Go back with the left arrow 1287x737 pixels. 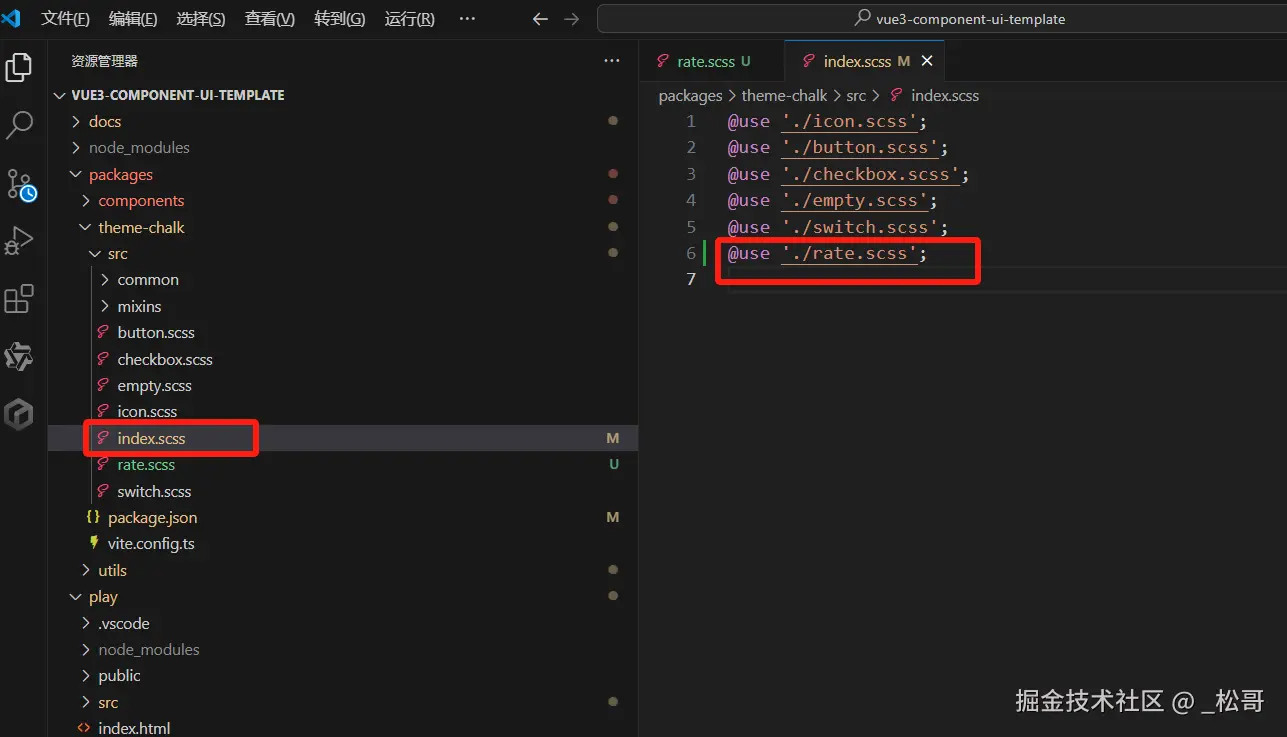pyautogui.click(x=540, y=19)
